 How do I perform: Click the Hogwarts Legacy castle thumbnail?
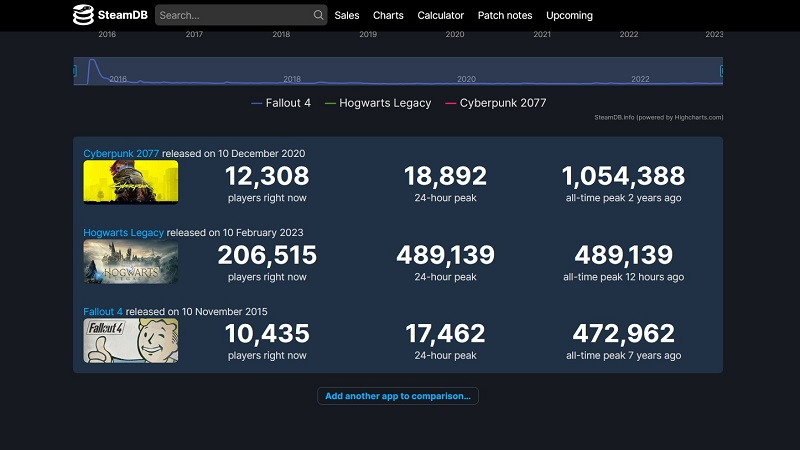point(131,262)
